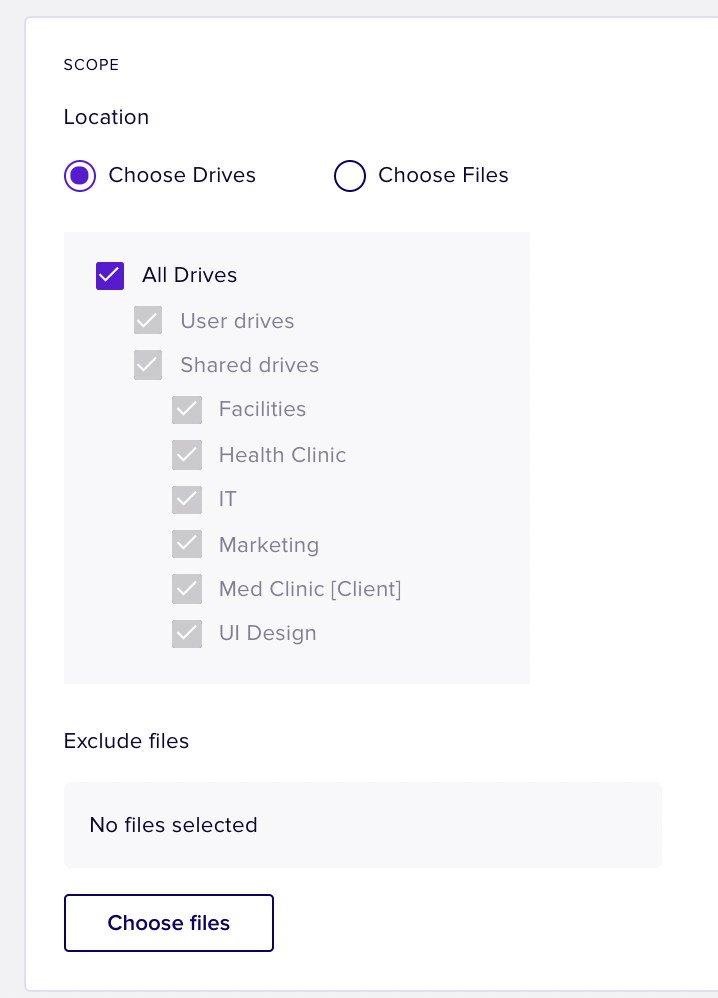Toggle the User drives checkbox
This screenshot has width=718, height=998.
(148, 320)
